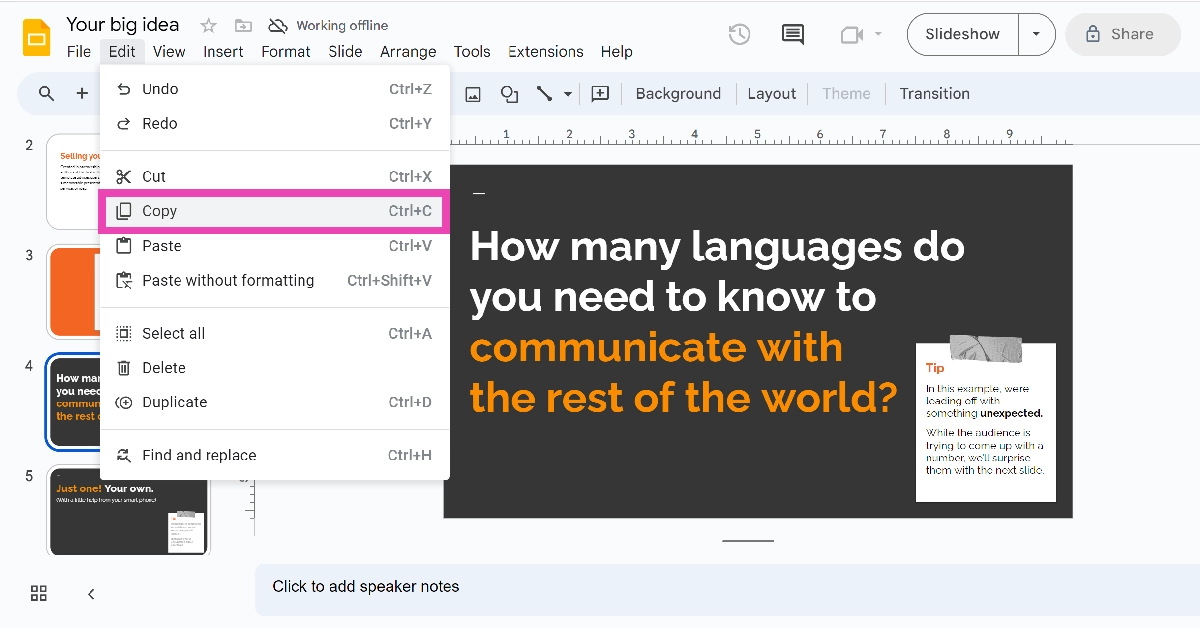Click the move to folder icon
Viewport: 1200px width, 628px height.
(243, 25)
